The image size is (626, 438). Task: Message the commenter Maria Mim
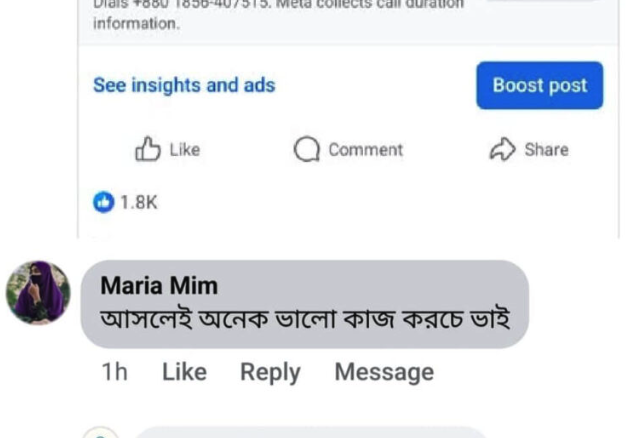click(x=384, y=372)
